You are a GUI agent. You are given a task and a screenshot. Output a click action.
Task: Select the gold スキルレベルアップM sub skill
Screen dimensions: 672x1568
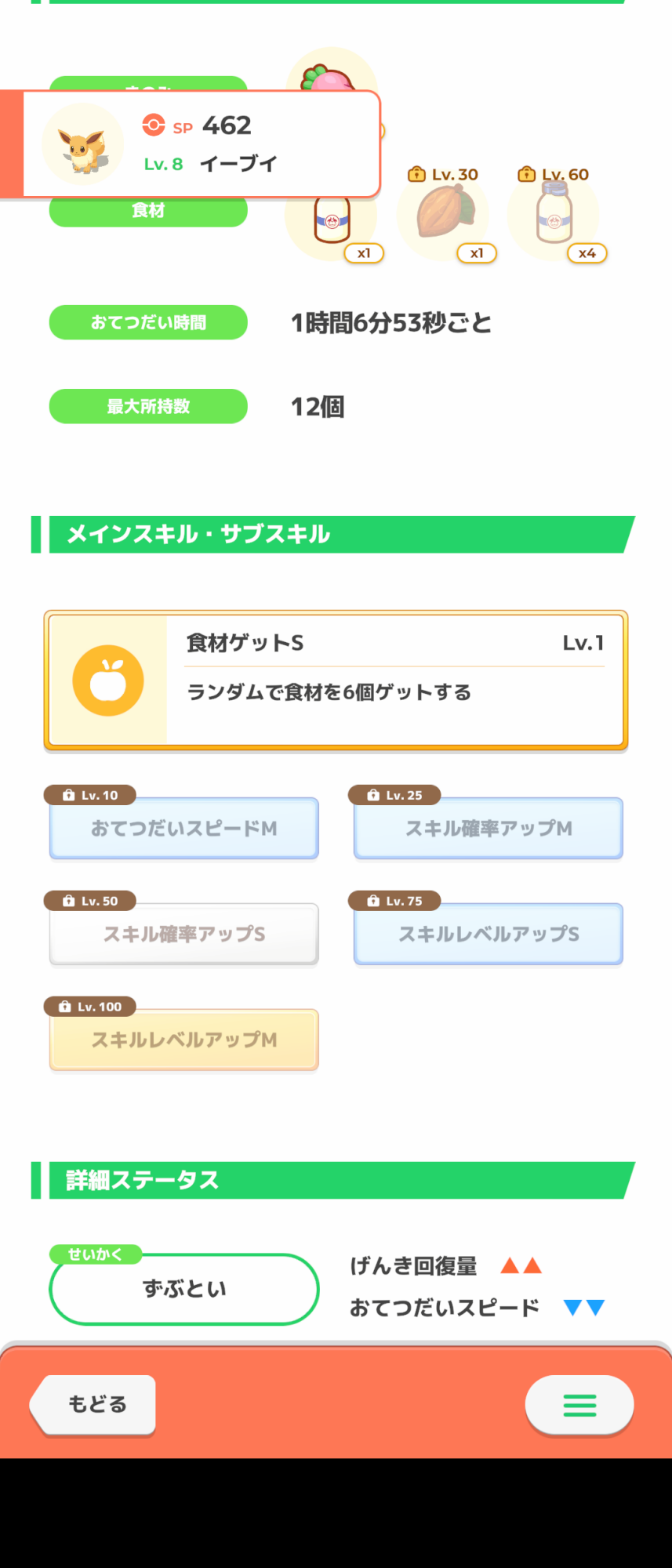184,1040
